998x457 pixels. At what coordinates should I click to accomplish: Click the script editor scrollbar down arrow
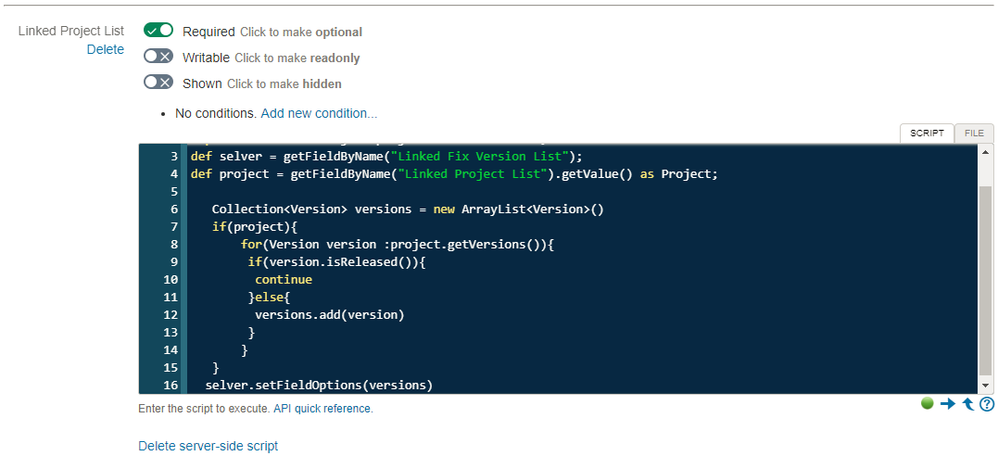(985, 386)
